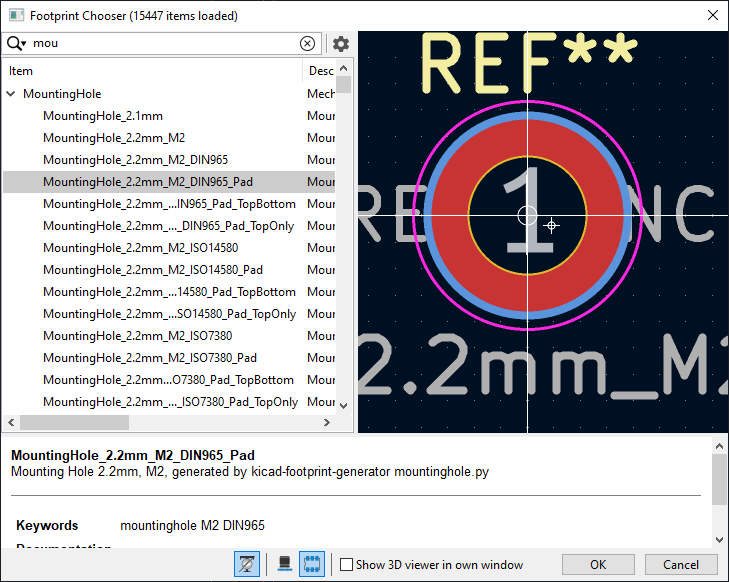Choose MountingHole_2.2mm_M2_ISO7380 item
Image resolution: width=729 pixels, height=582 pixels.
[x=137, y=336]
